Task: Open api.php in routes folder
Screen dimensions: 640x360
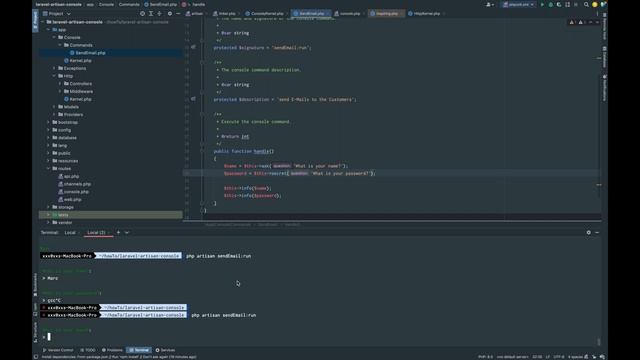Action: [x=71, y=176]
